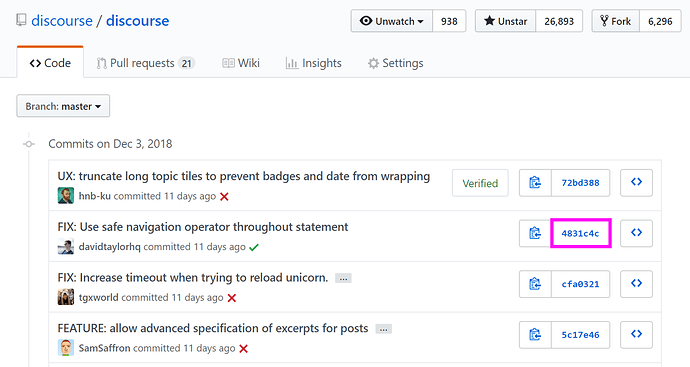
Task: Open the discourse owner link
Action: point(62,21)
